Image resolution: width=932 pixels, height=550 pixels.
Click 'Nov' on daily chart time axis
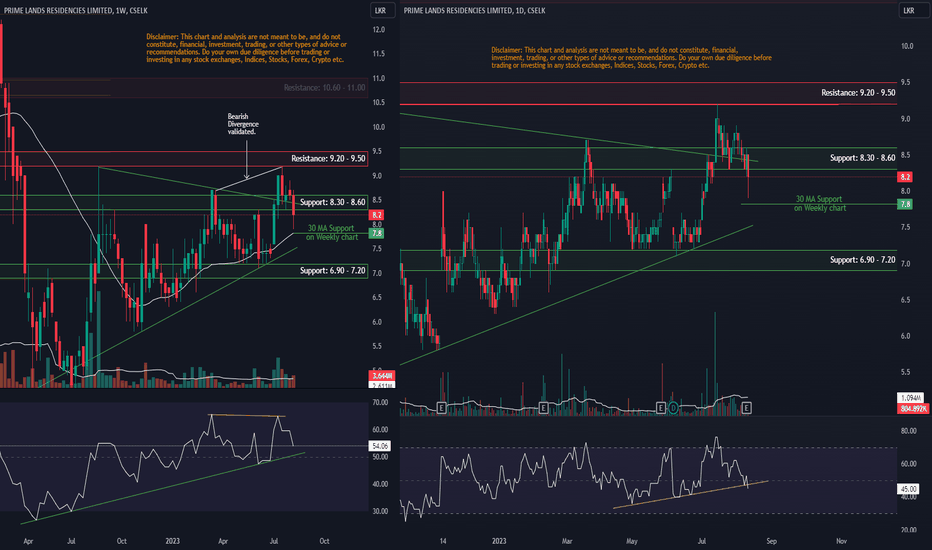pyautogui.click(x=842, y=541)
